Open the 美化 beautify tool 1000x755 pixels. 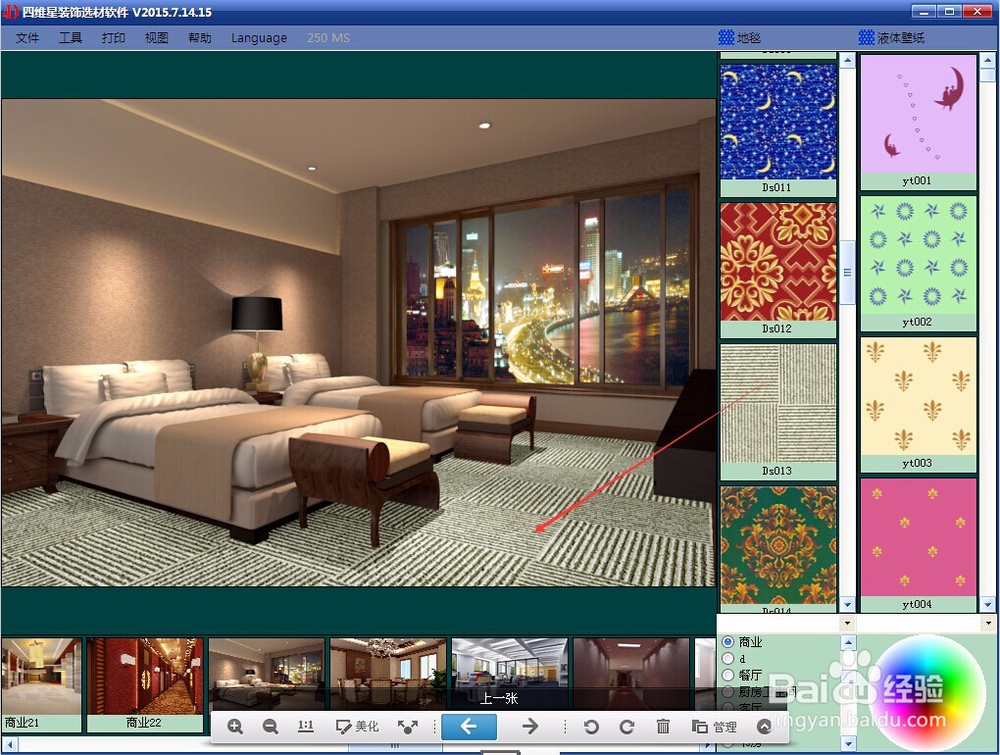[357, 726]
